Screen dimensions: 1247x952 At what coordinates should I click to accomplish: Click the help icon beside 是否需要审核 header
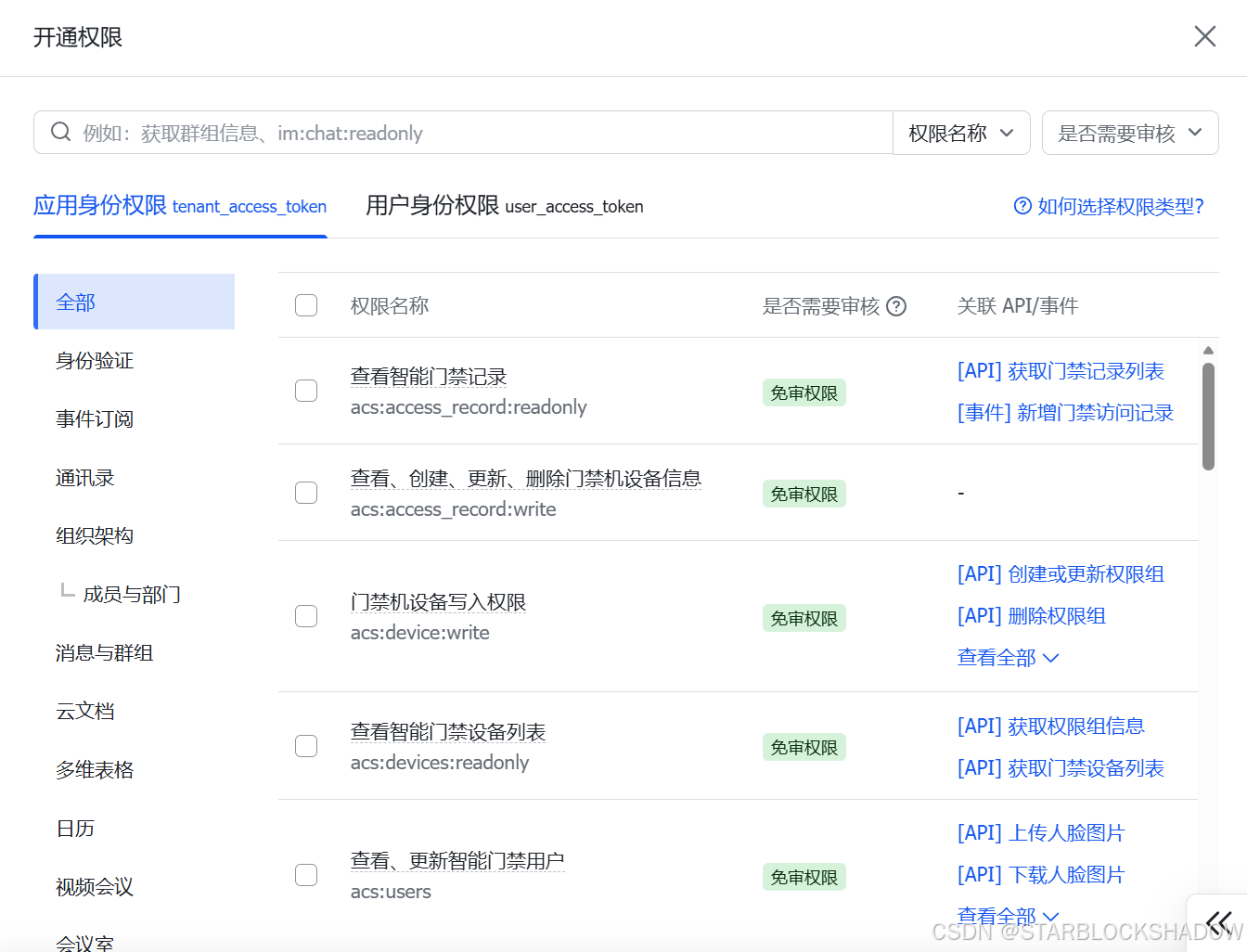click(896, 305)
